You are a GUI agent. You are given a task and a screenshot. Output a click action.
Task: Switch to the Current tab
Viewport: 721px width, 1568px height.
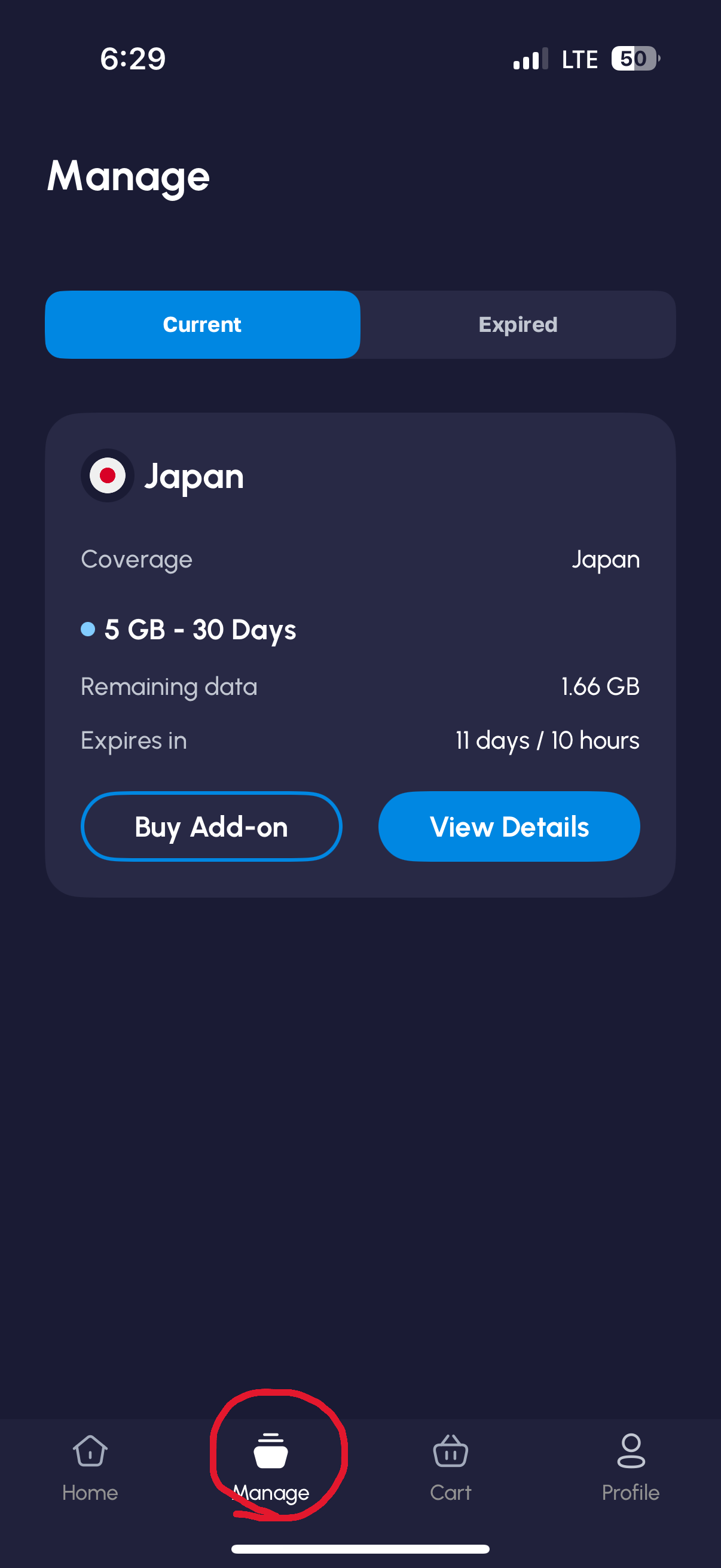[x=203, y=325]
